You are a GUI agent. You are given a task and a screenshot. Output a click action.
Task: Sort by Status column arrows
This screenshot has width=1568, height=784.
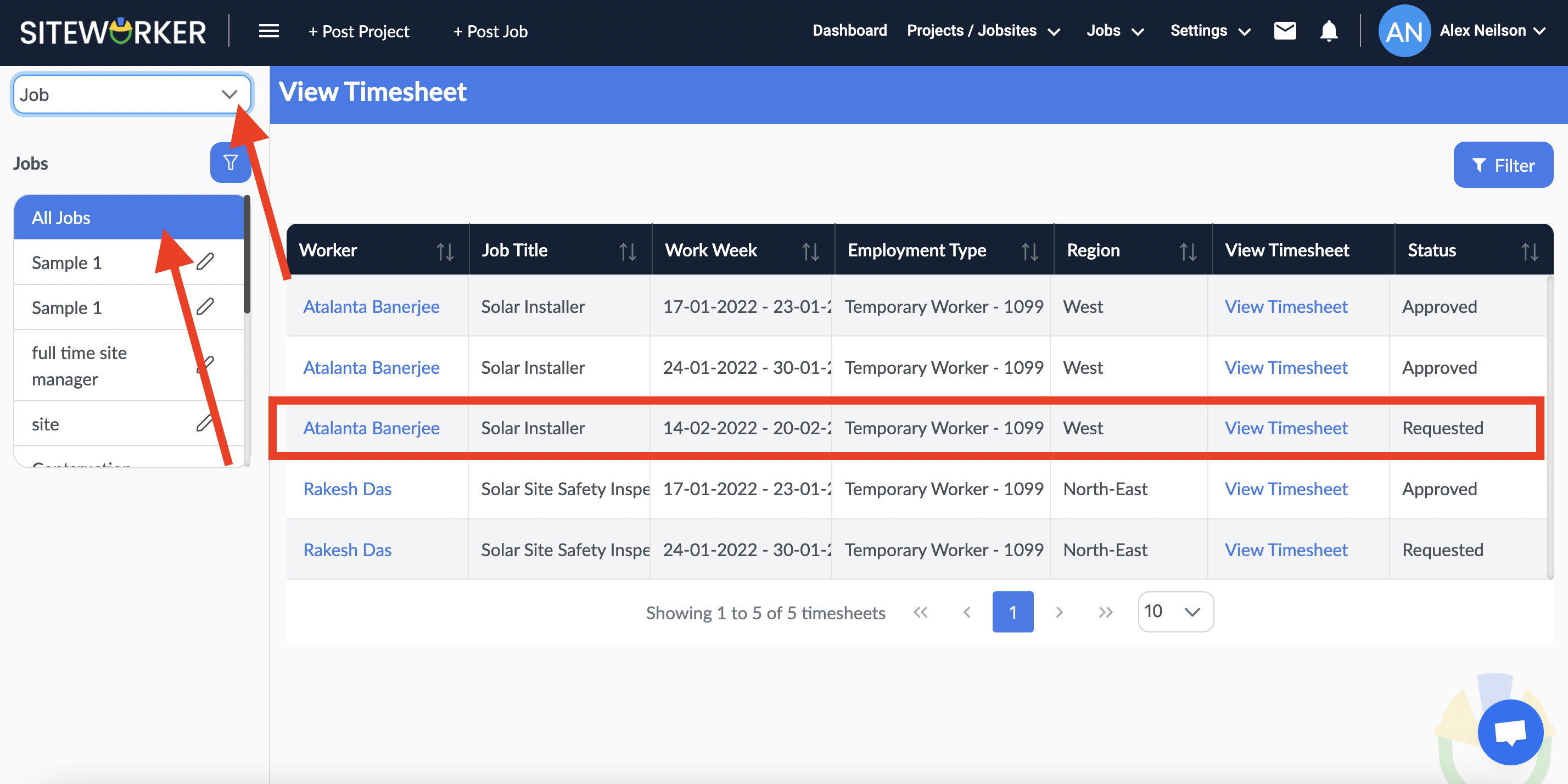[1529, 251]
